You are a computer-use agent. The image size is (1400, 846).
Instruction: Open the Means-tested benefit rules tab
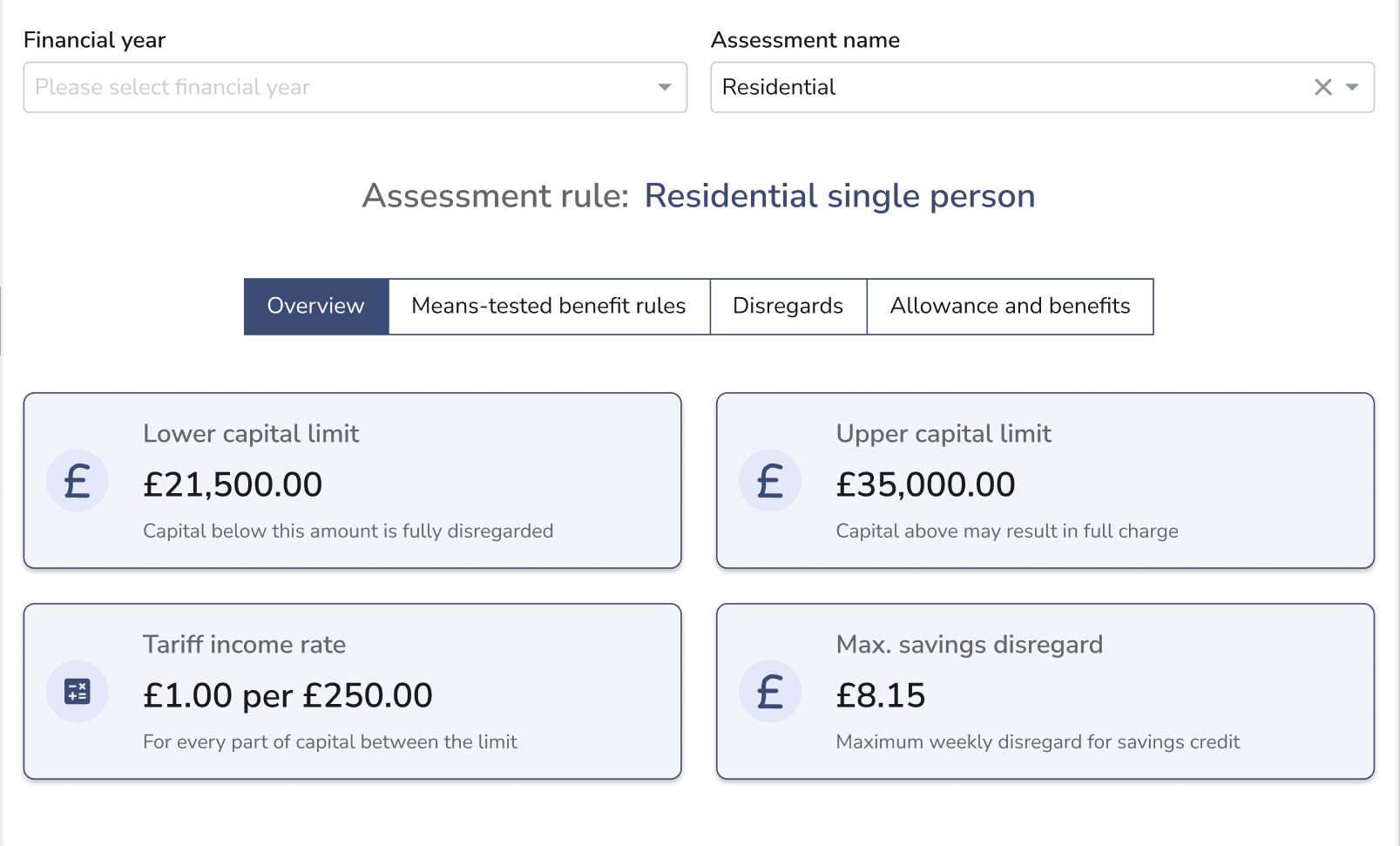[549, 306]
